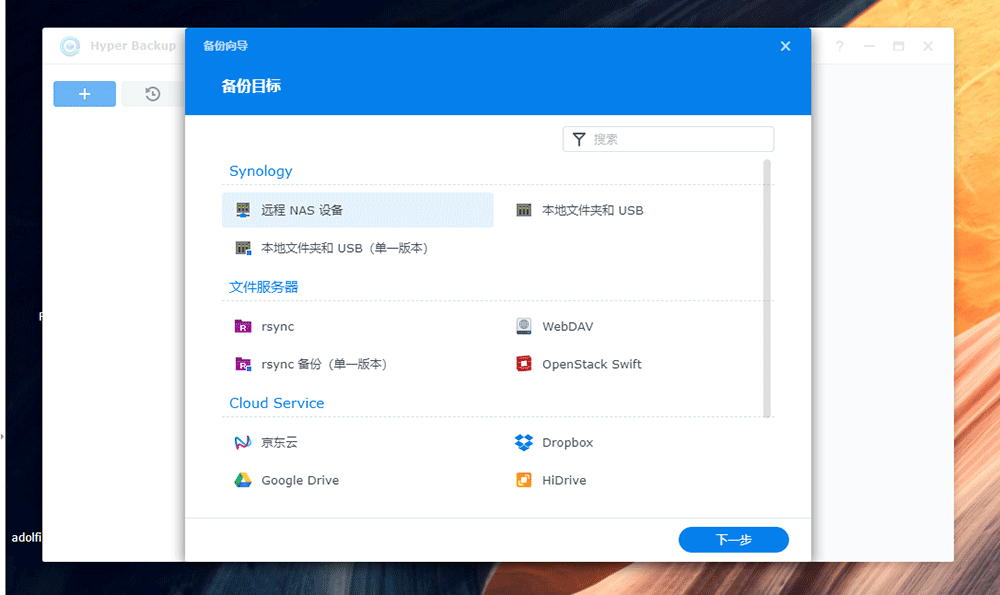This screenshot has height=595, width=1000.
Task: Select the Google Drive icon
Action: [243, 480]
